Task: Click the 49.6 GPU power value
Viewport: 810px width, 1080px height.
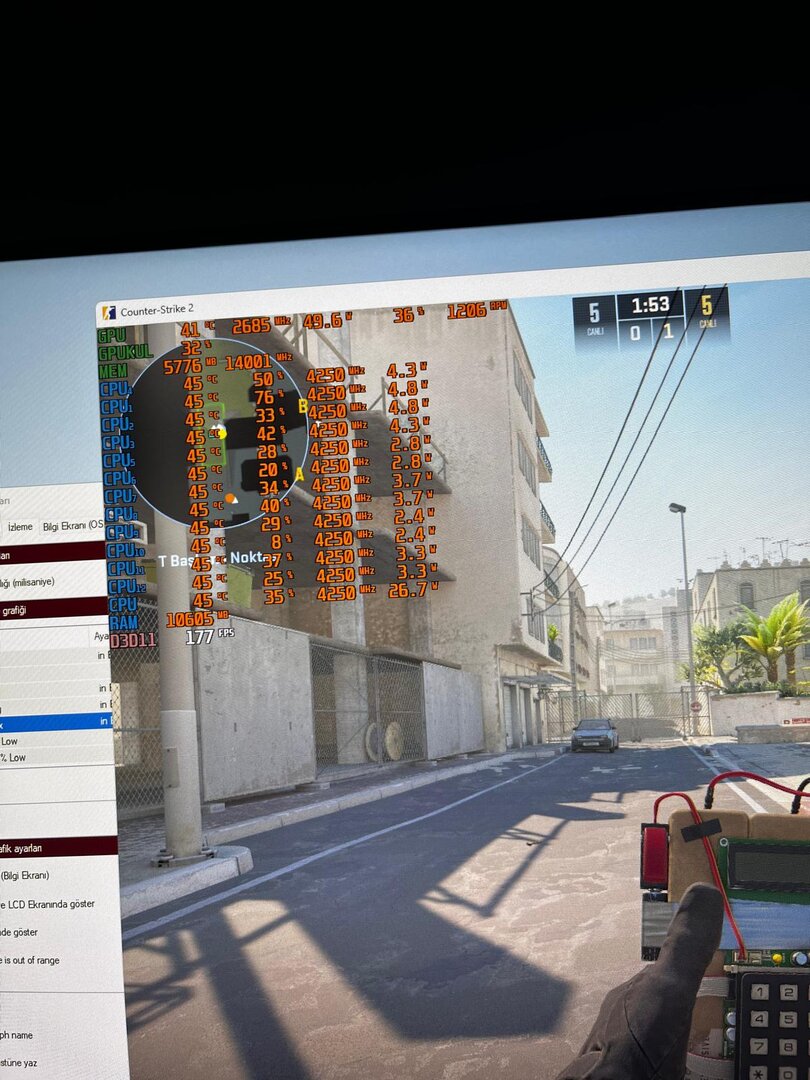Action: [x=327, y=320]
